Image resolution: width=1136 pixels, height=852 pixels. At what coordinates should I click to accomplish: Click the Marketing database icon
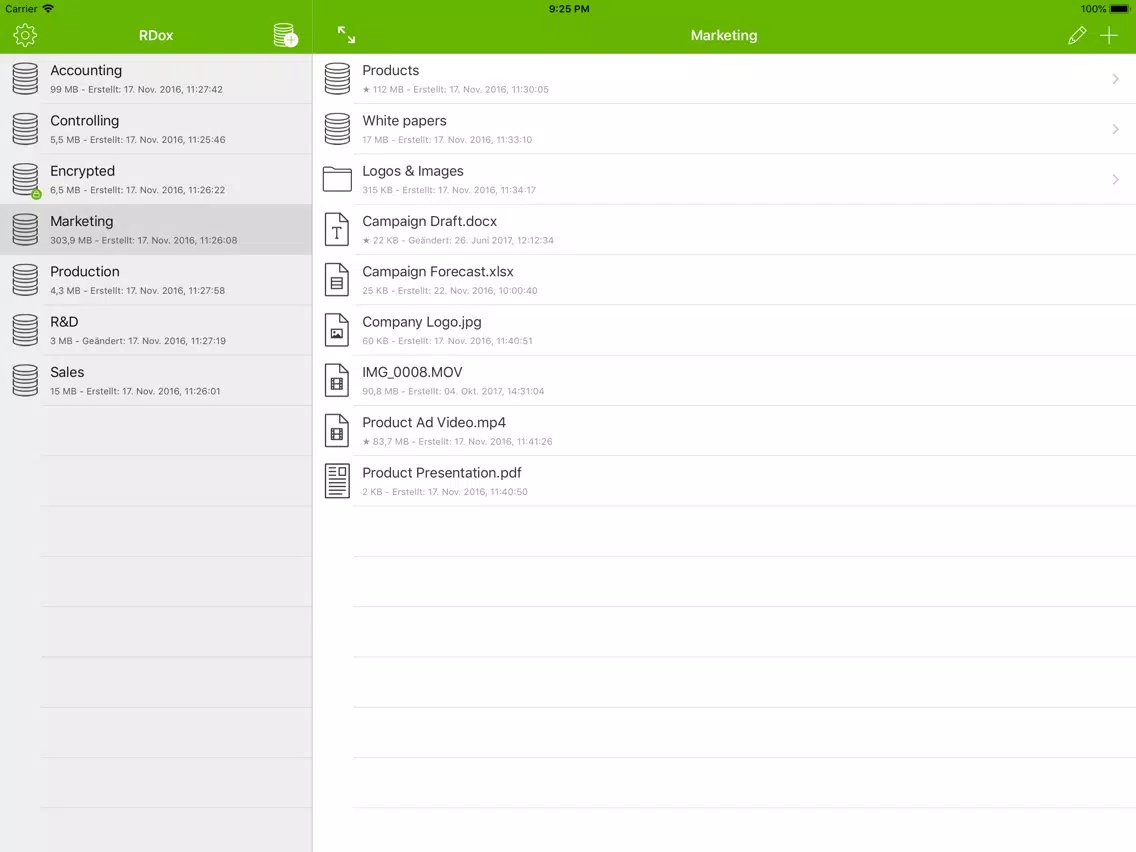tap(25, 229)
